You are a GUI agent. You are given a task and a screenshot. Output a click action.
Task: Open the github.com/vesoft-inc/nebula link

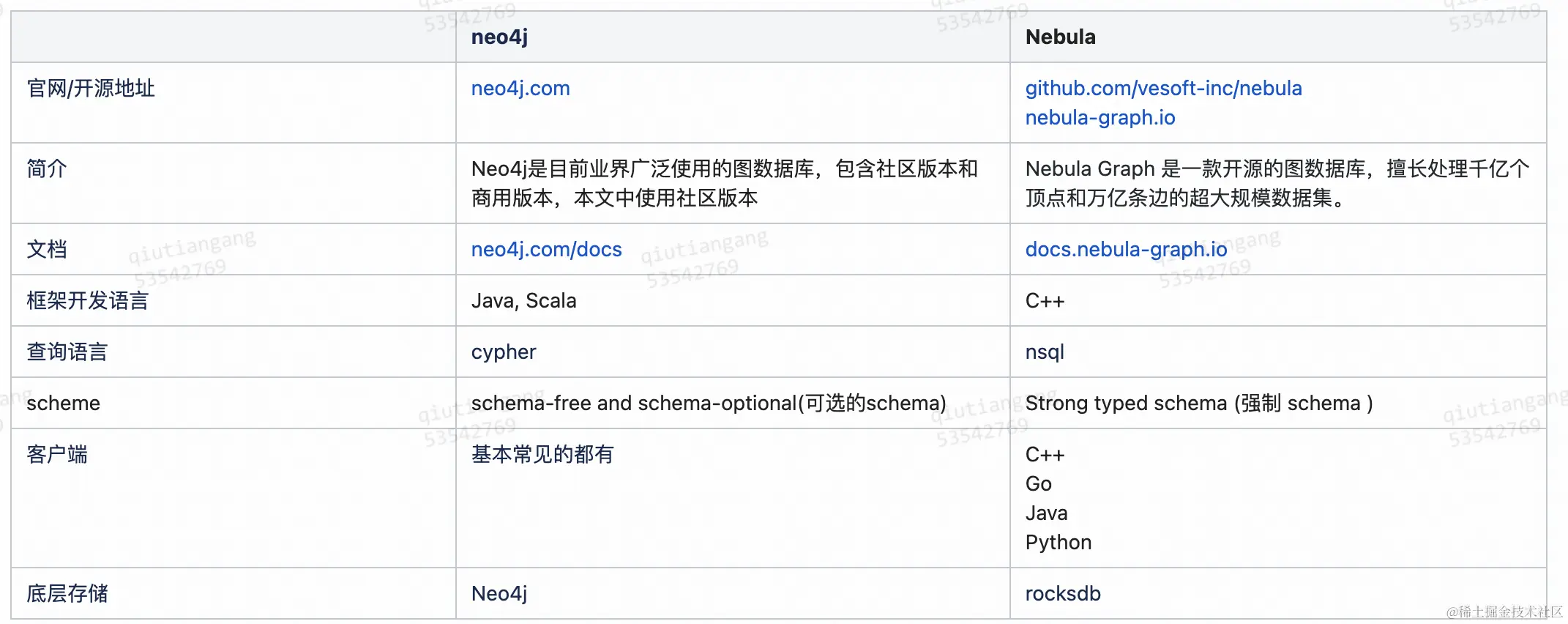coord(1163,89)
